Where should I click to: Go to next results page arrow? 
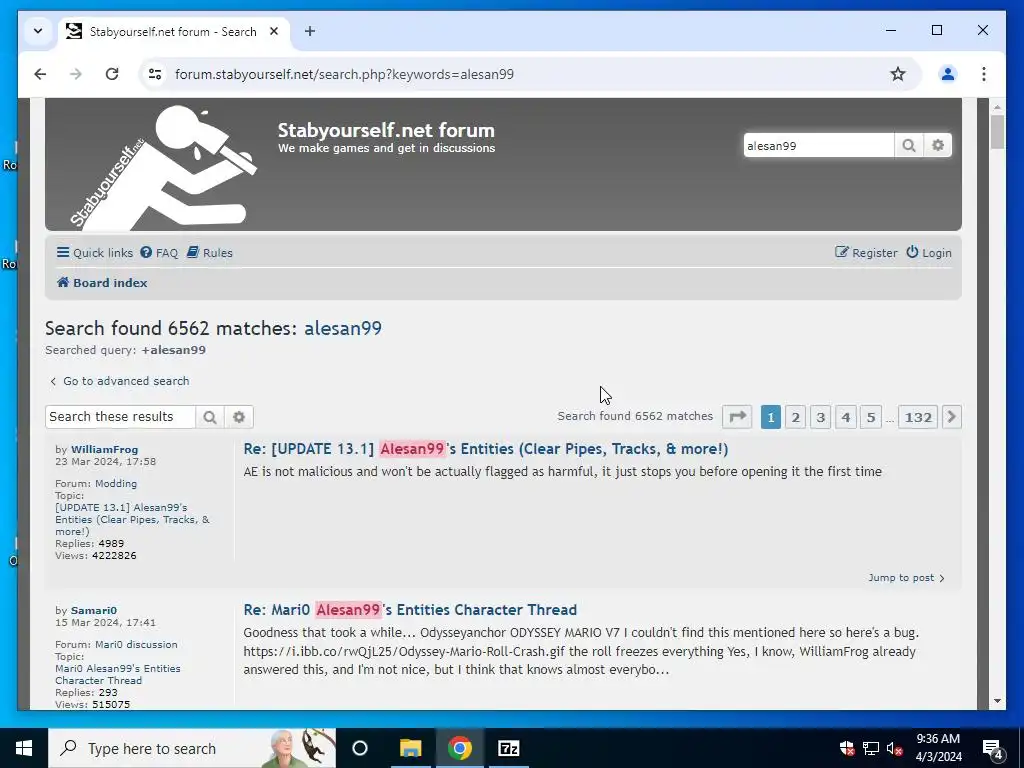[x=952, y=417]
